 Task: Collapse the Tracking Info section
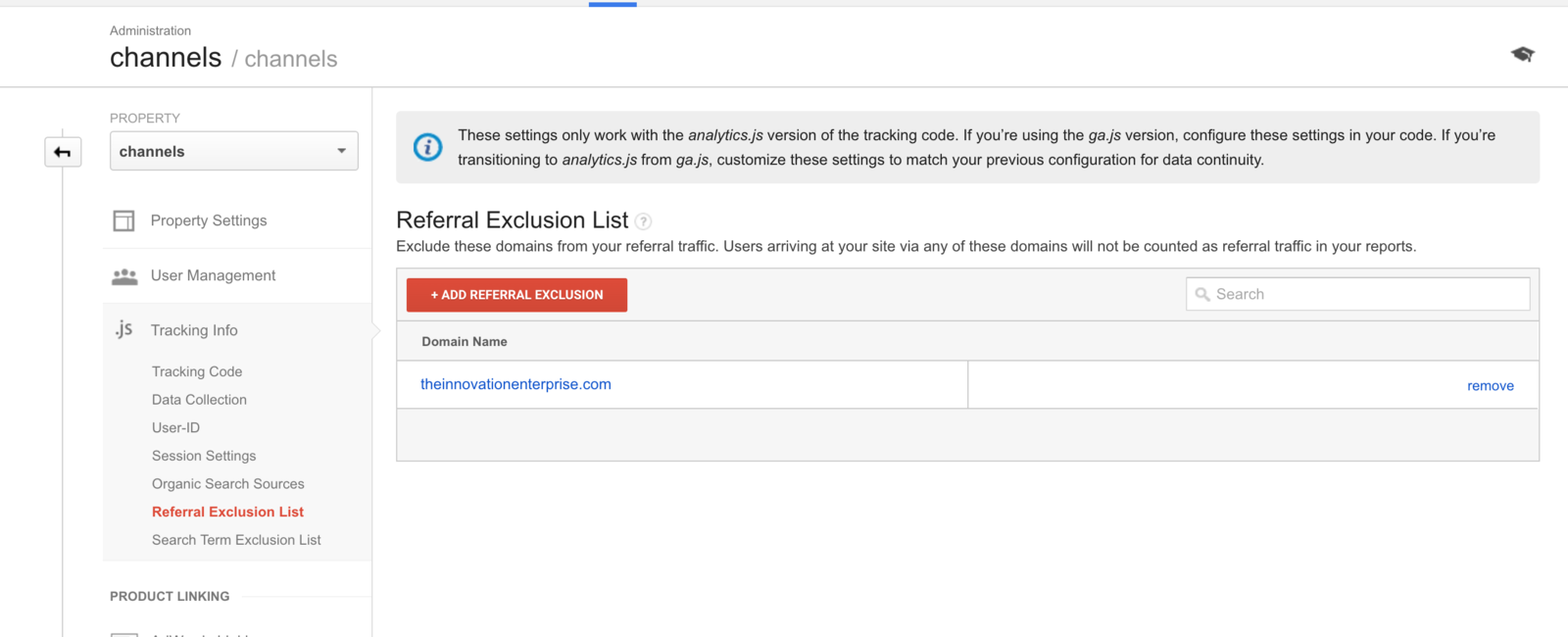pyautogui.click(x=194, y=330)
